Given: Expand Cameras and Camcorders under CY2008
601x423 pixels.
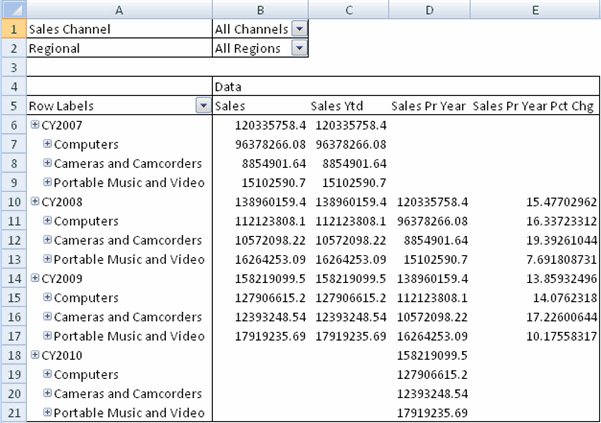Looking at the screenshot, I should pos(47,240).
